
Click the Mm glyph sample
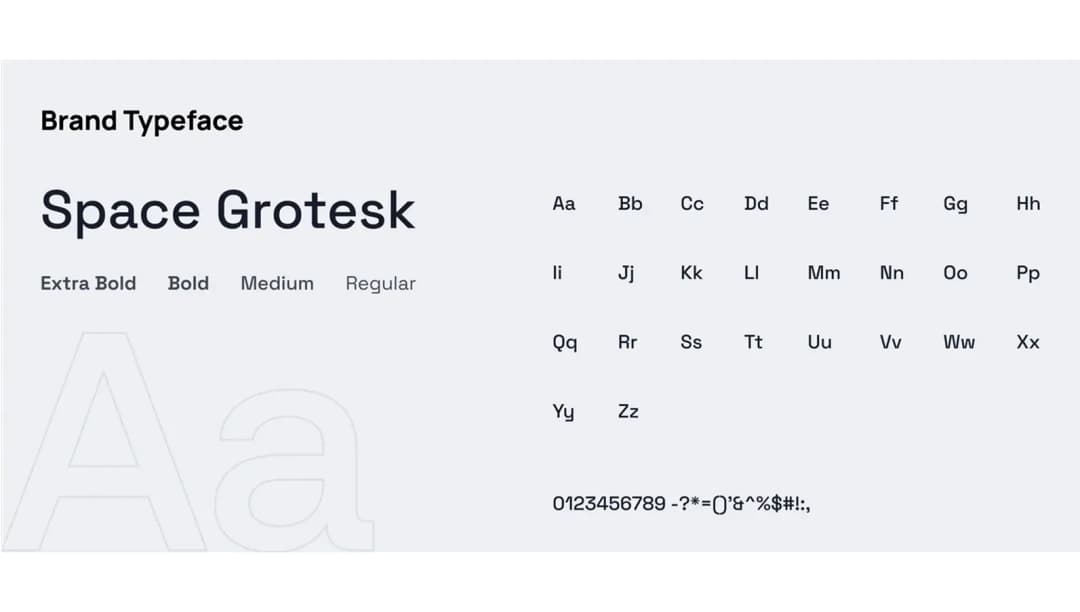click(x=824, y=273)
